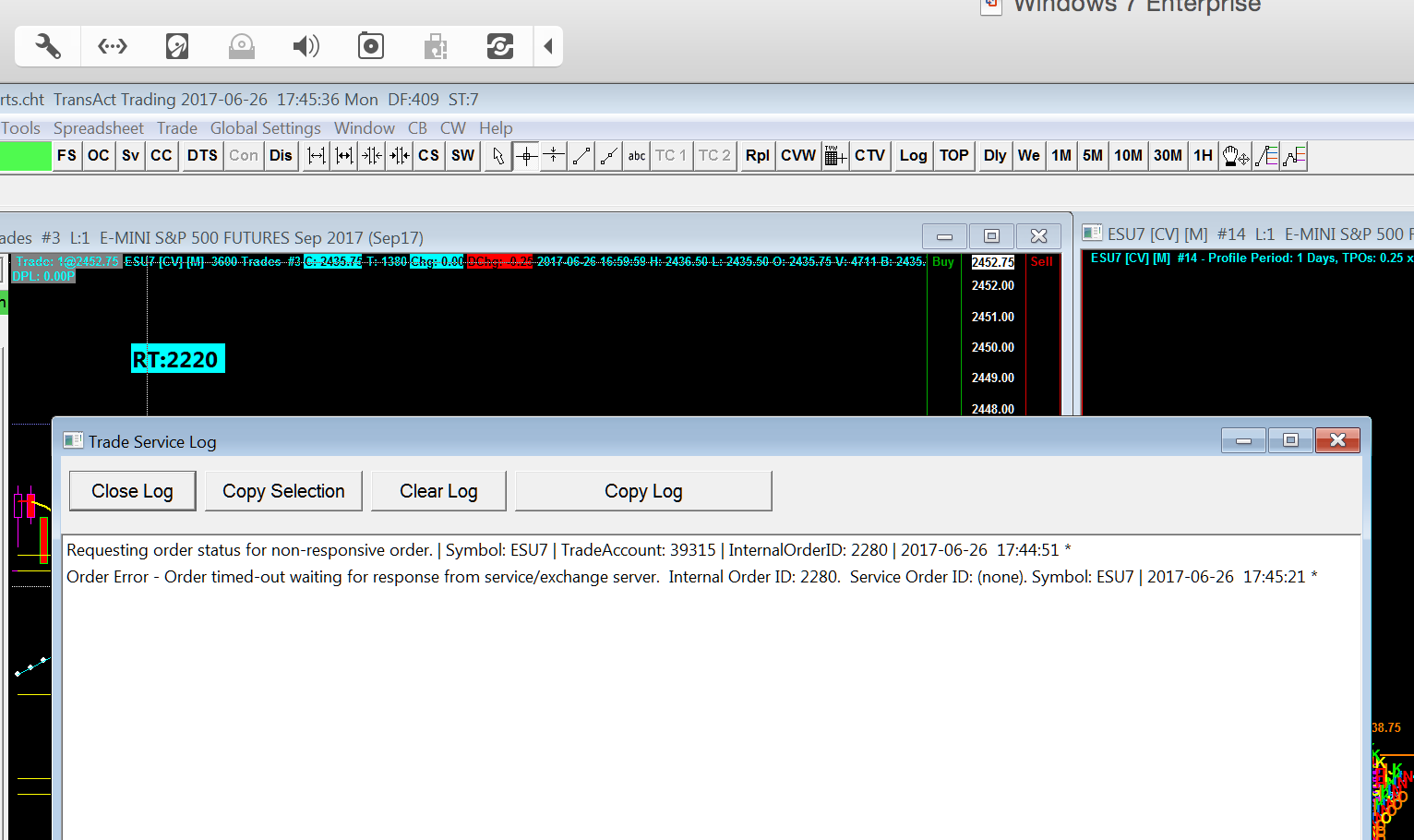Viewport: 1414px width, 840px height.
Task: Open the Global Settings menu
Action: pyautogui.click(x=266, y=128)
